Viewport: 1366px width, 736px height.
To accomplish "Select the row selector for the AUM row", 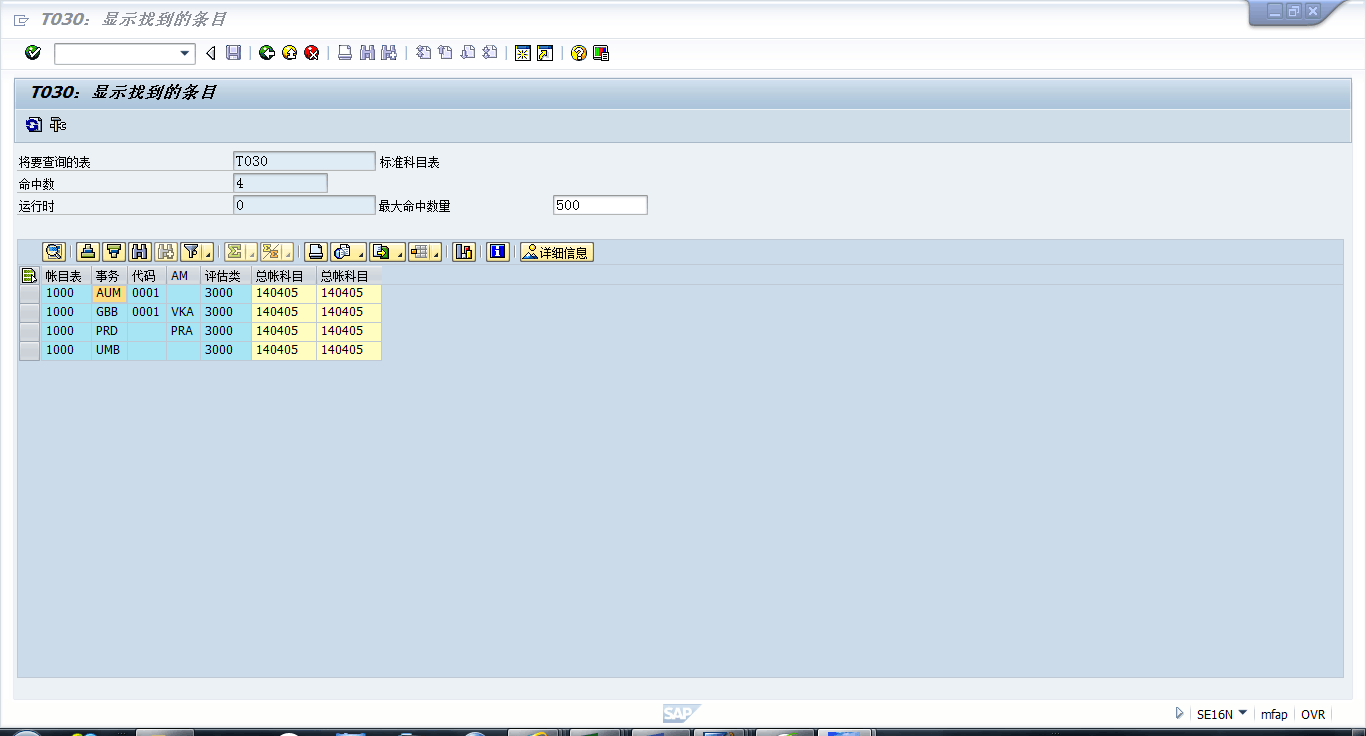I will 29,294.
